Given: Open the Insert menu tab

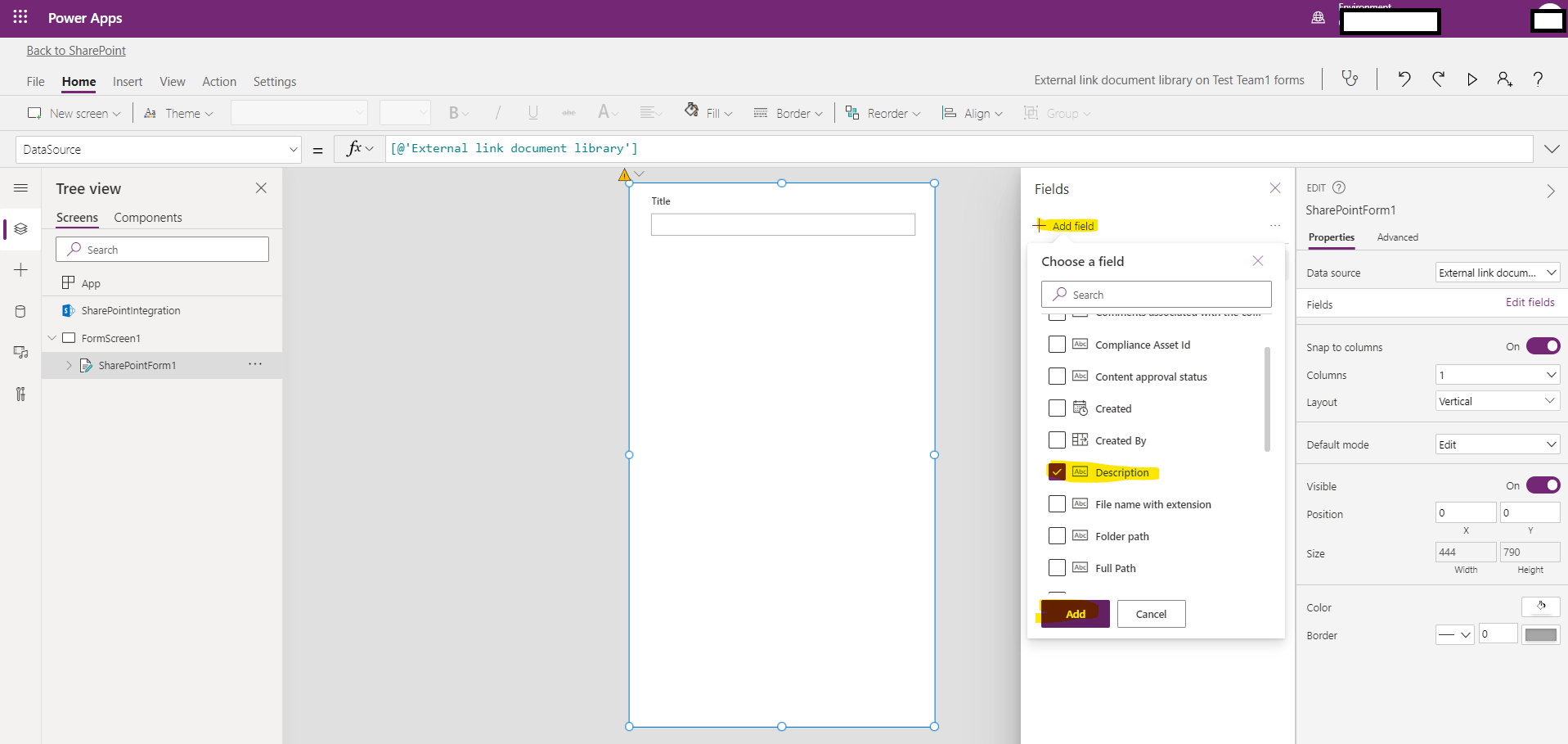Looking at the screenshot, I should click(x=128, y=82).
